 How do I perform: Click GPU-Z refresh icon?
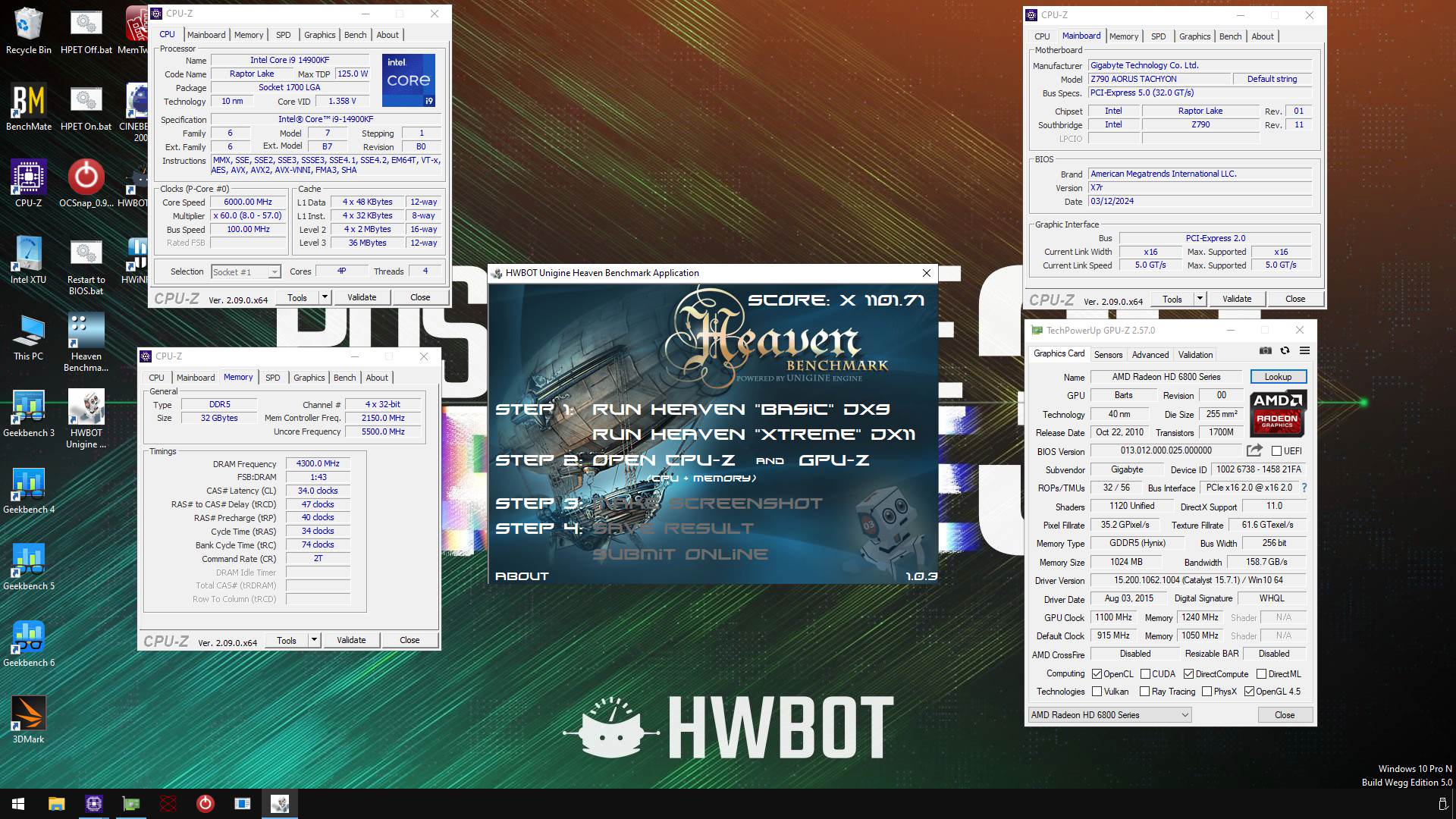pyautogui.click(x=1285, y=350)
